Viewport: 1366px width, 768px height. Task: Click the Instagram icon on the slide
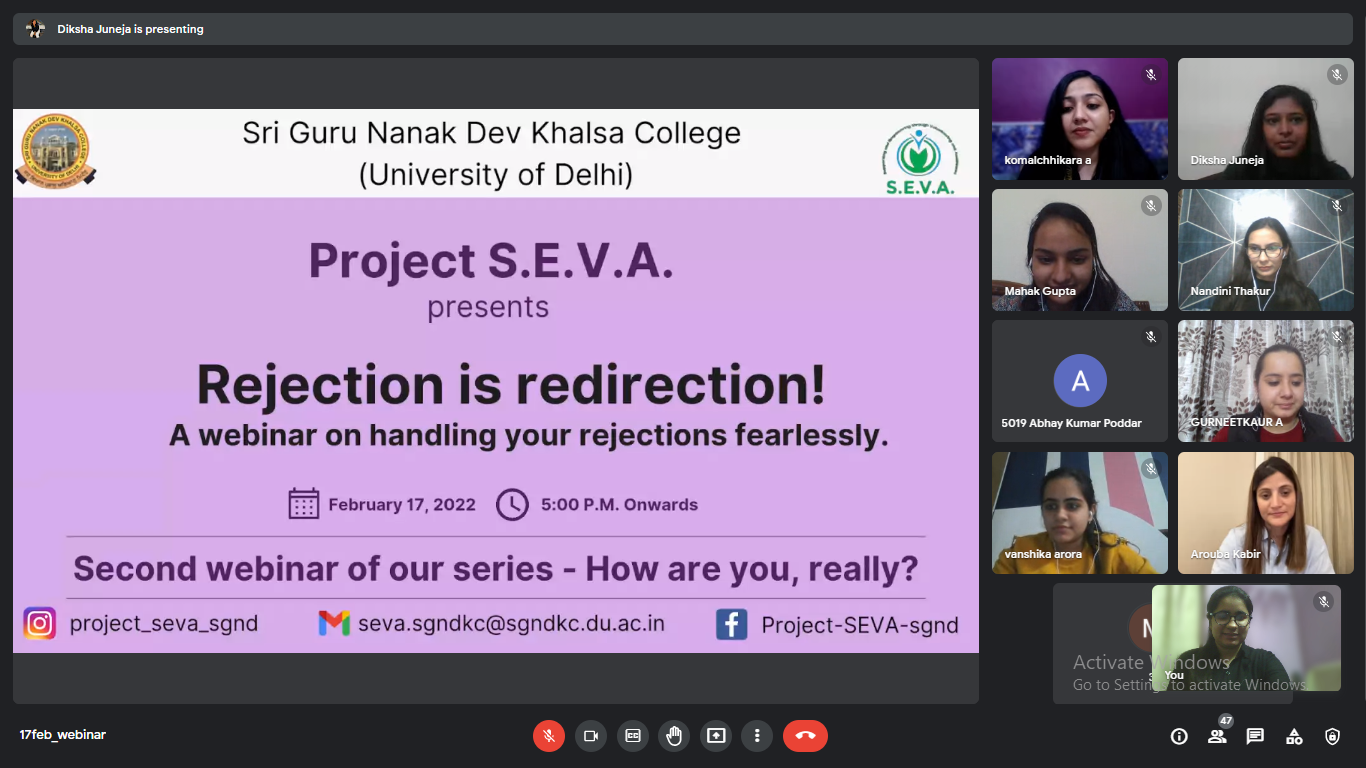click(x=40, y=623)
